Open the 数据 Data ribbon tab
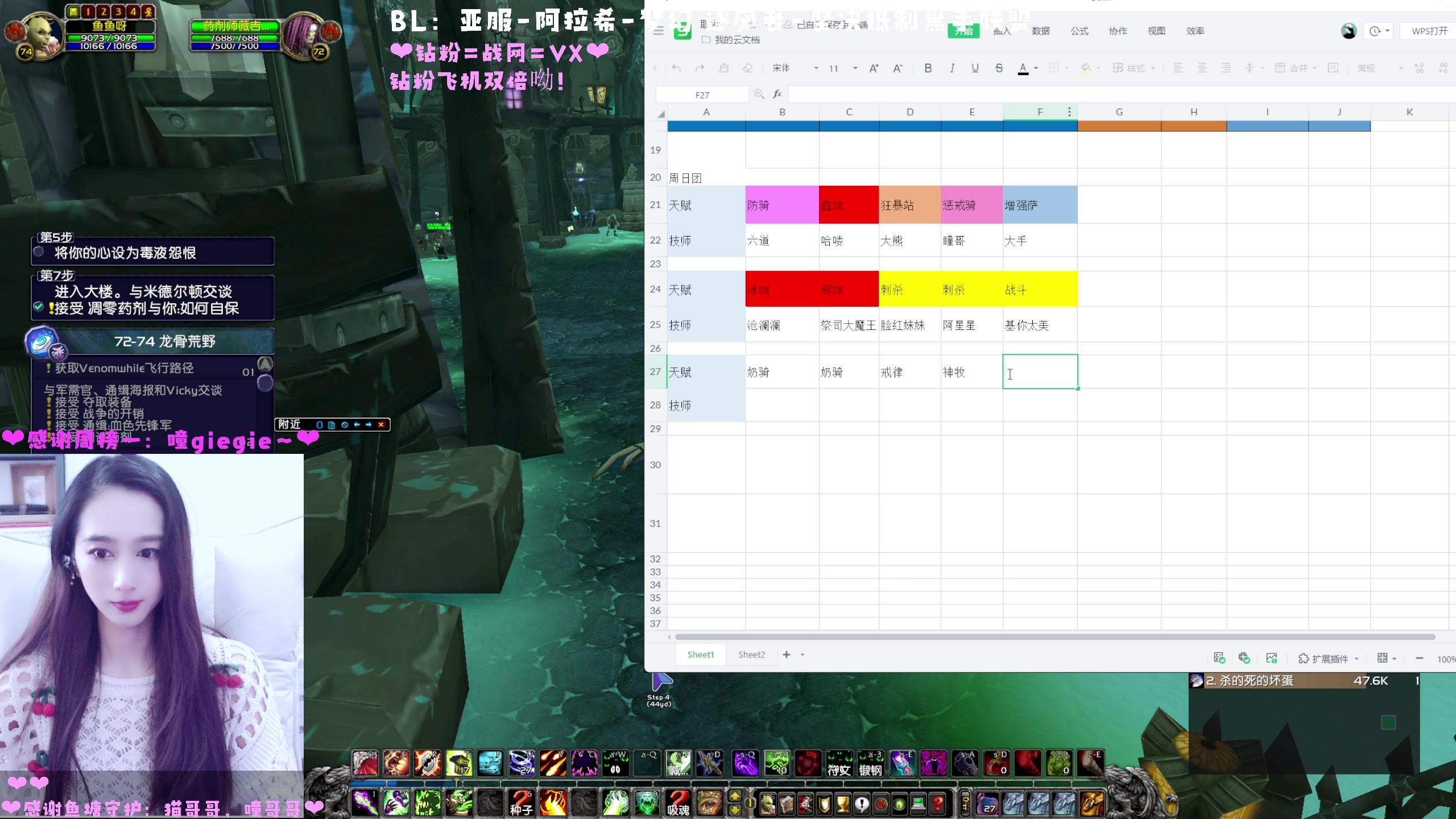Image resolution: width=1456 pixels, height=819 pixels. click(x=1041, y=31)
